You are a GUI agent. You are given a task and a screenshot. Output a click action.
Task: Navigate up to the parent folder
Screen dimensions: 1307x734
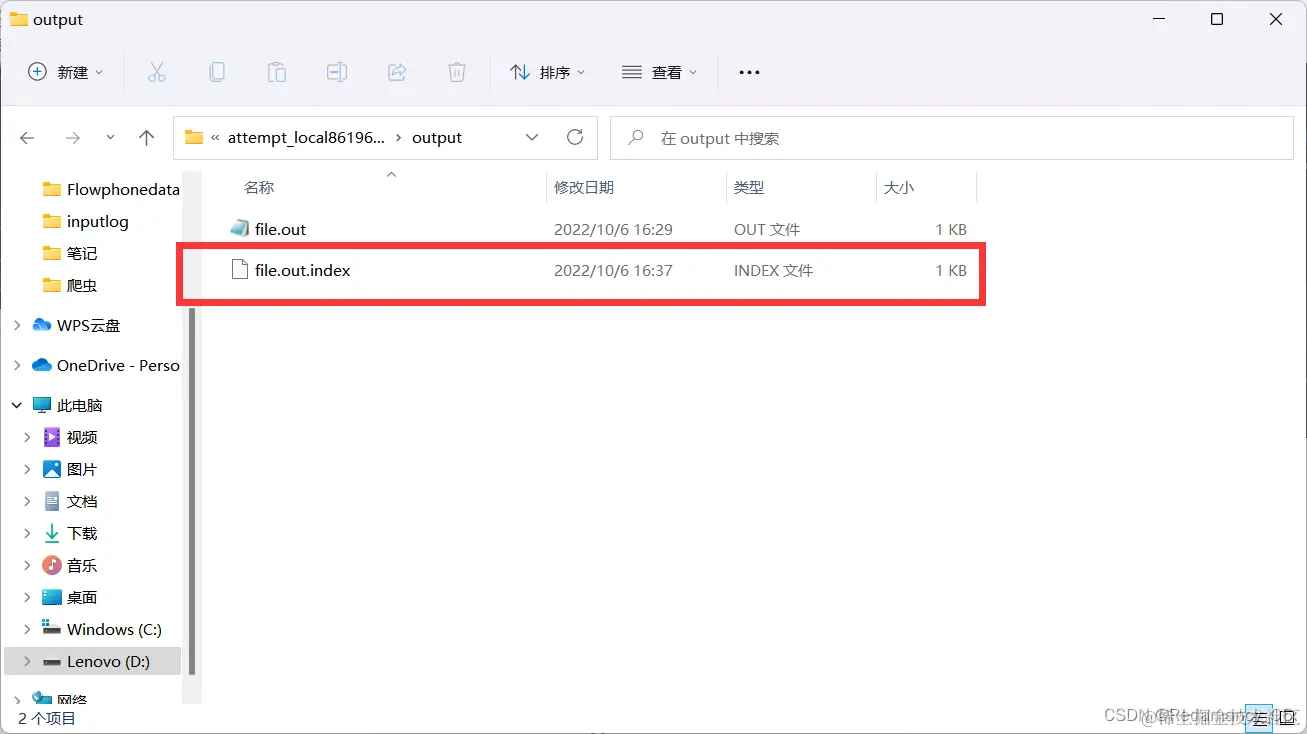click(146, 137)
